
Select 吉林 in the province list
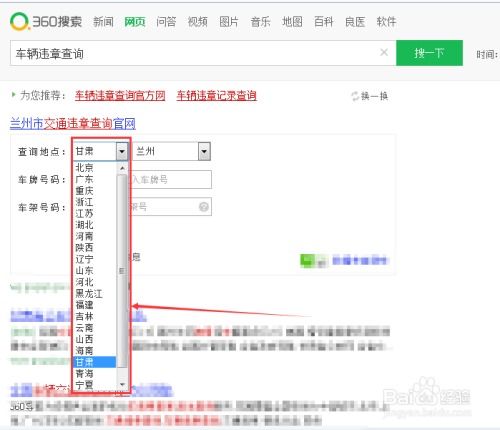[x=95, y=316]
